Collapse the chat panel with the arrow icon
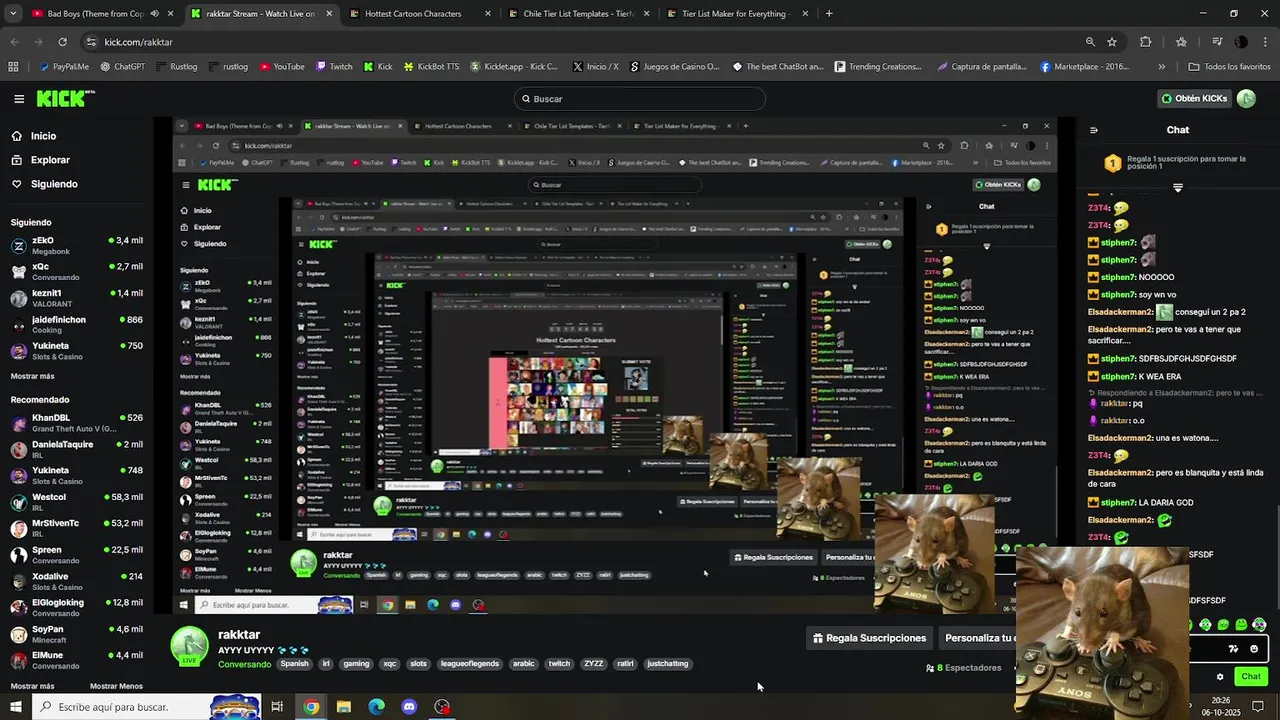The height and width of the screenshot is (720, 1280). 1093,130
